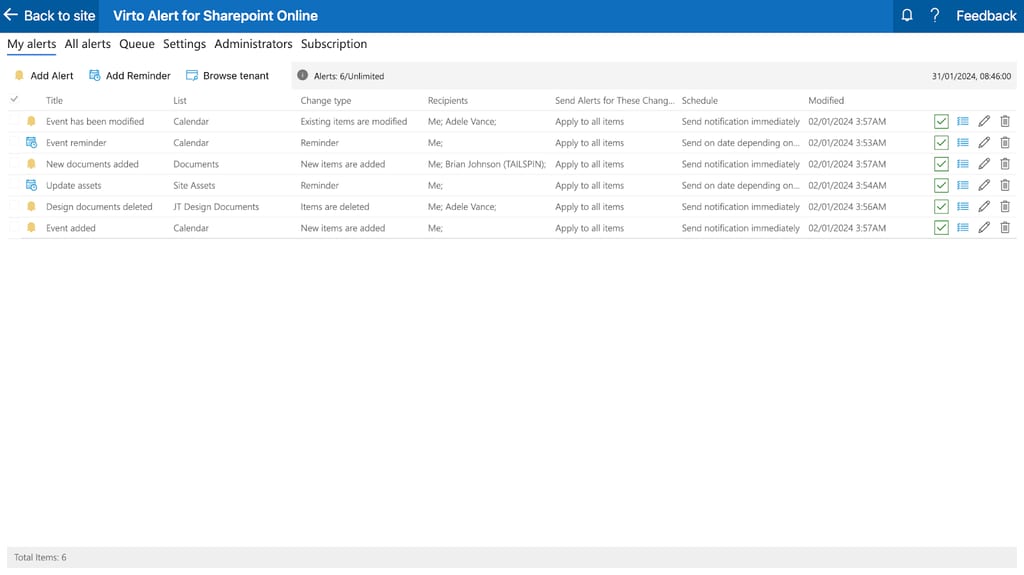Viewport: 1024px width, 575px height.
Task: Click the 'Items are deleted' change type
Action: click(334, 206)
